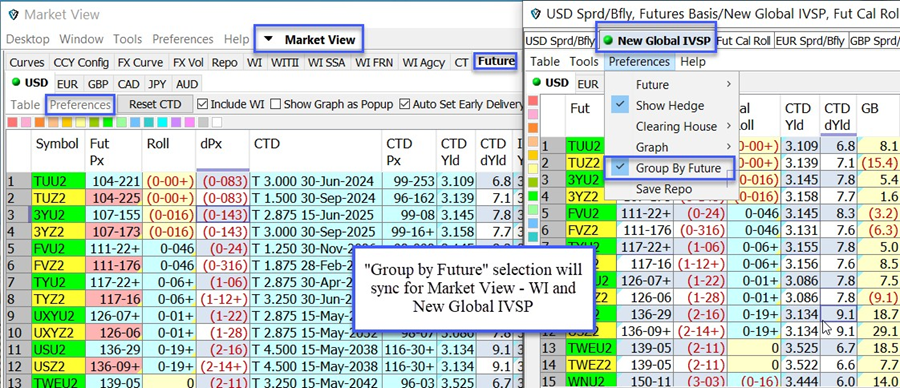Open Help menu in Market View window

click(236, 39)
